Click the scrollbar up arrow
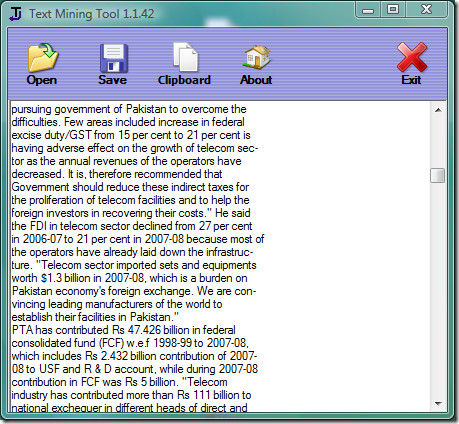Viewport: 459px width, 424px height. [x=438, y=110]
